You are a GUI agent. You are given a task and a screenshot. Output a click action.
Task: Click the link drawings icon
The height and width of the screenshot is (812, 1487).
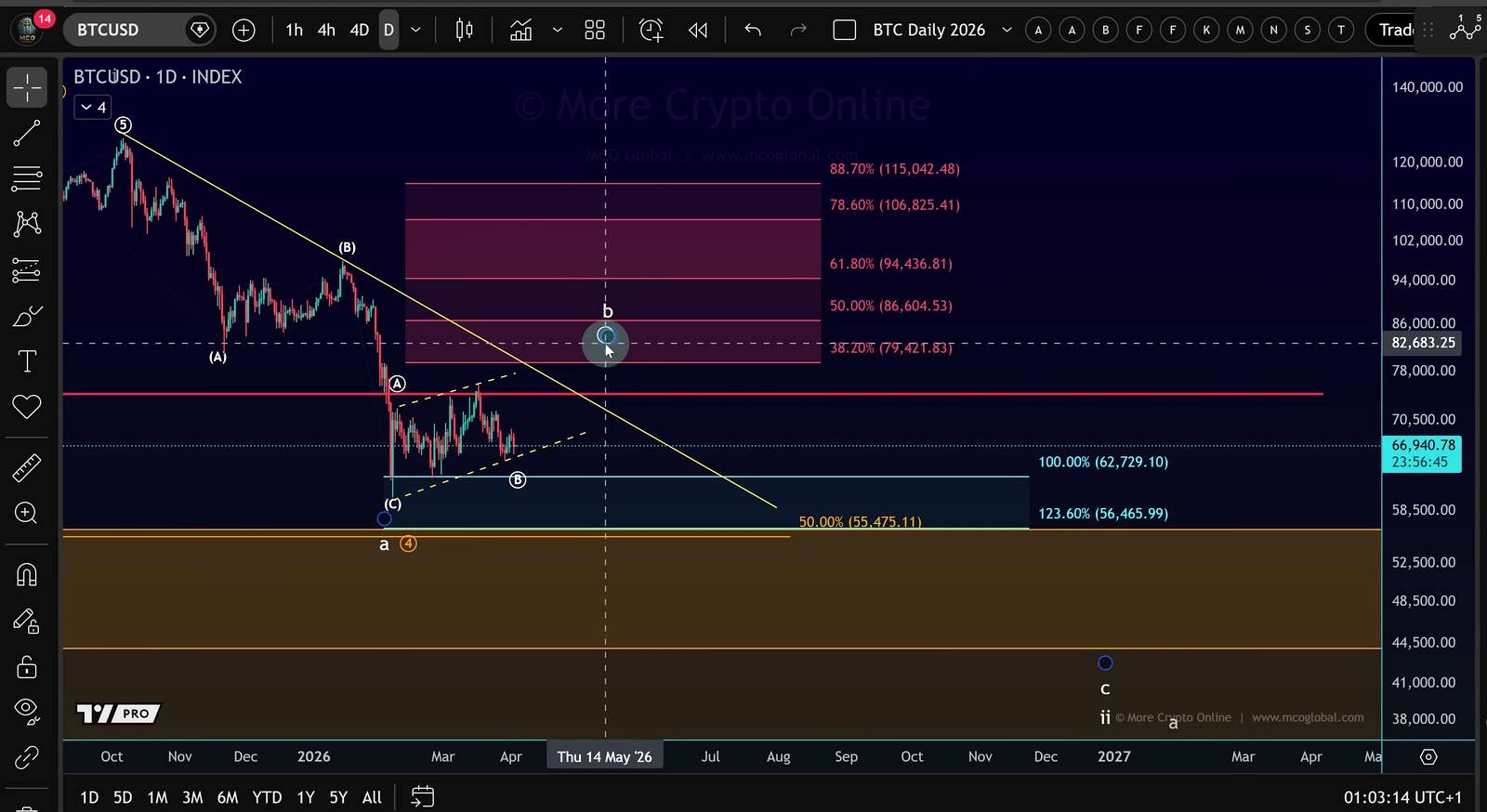[x=27, y=758]
